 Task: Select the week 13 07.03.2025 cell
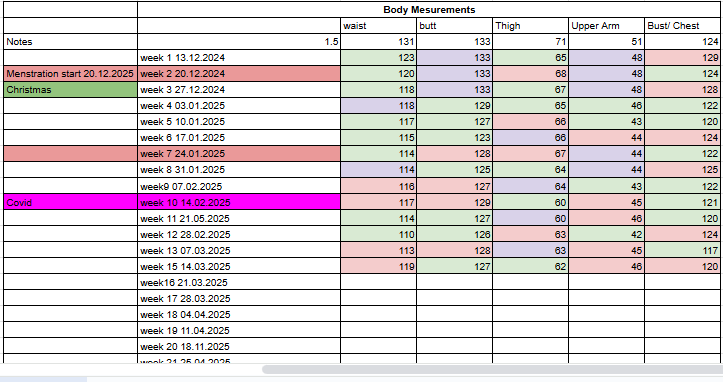[x=239, y=251]
